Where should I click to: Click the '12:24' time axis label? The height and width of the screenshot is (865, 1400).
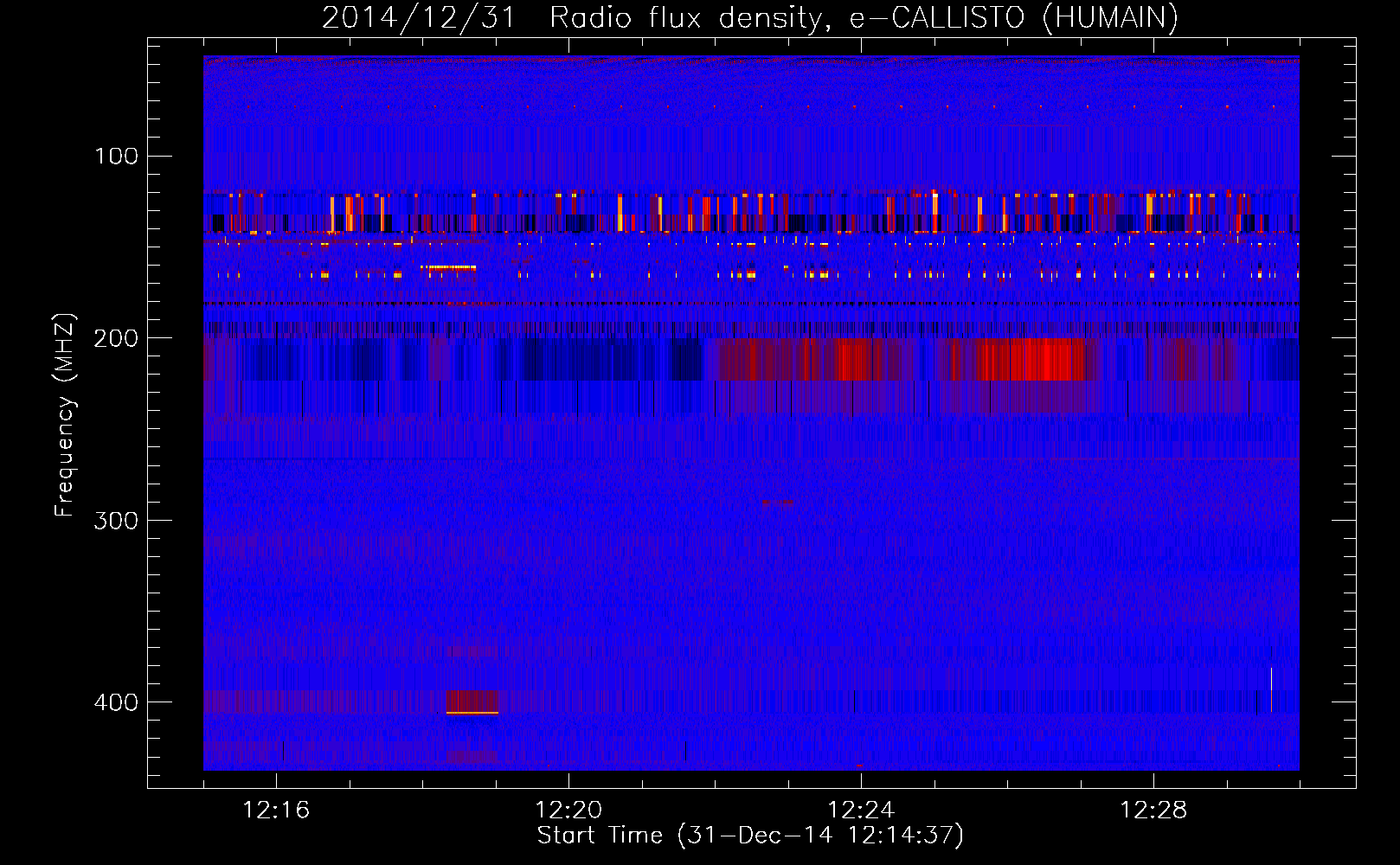(861, 811)
